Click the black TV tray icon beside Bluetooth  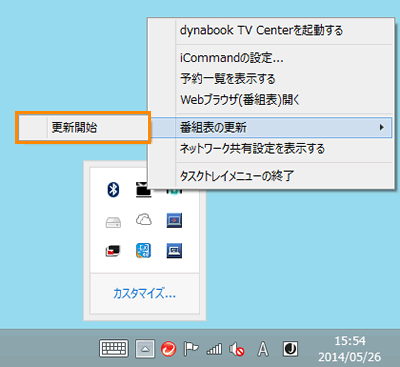[x=144, y=190]
